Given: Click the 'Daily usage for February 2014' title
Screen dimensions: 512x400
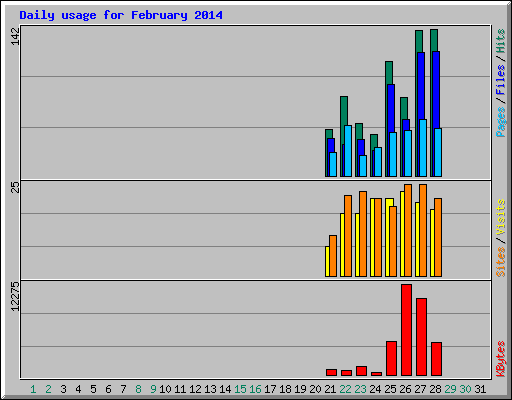Looking at the screenshot, I should click(121, 15).
